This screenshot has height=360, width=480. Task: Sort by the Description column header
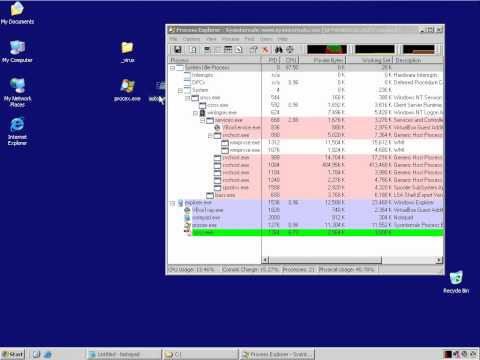[x=418, y=60]
